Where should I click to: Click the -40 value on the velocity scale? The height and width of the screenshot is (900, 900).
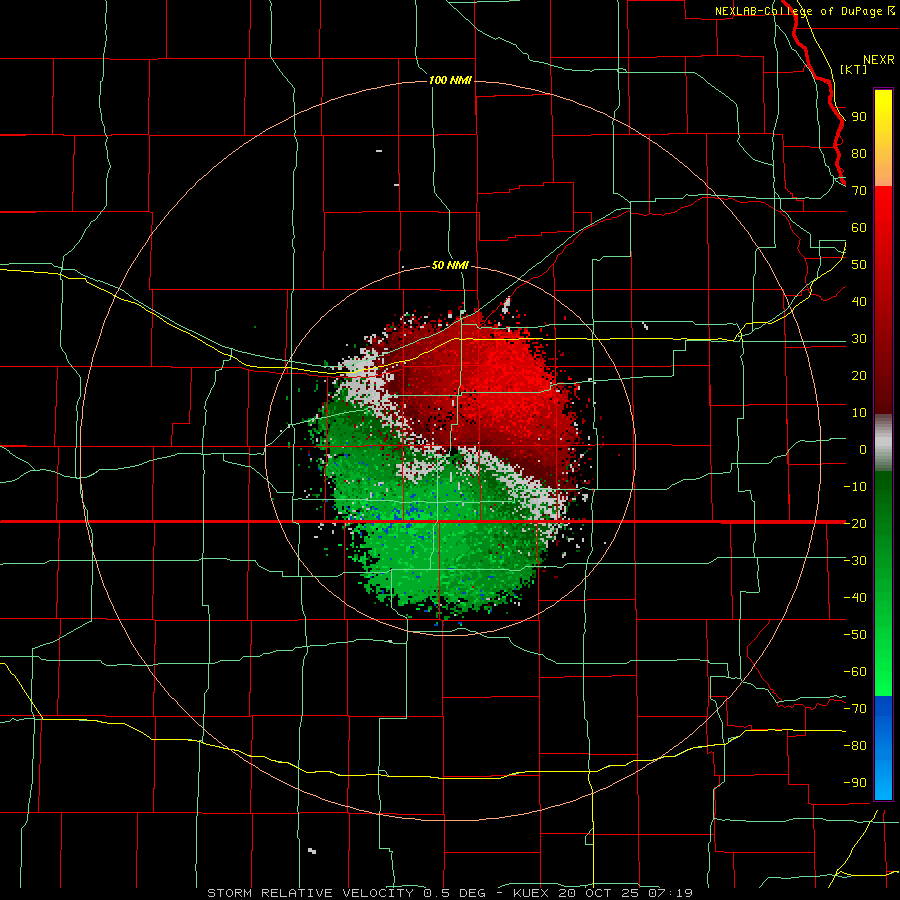coord(855,598)
